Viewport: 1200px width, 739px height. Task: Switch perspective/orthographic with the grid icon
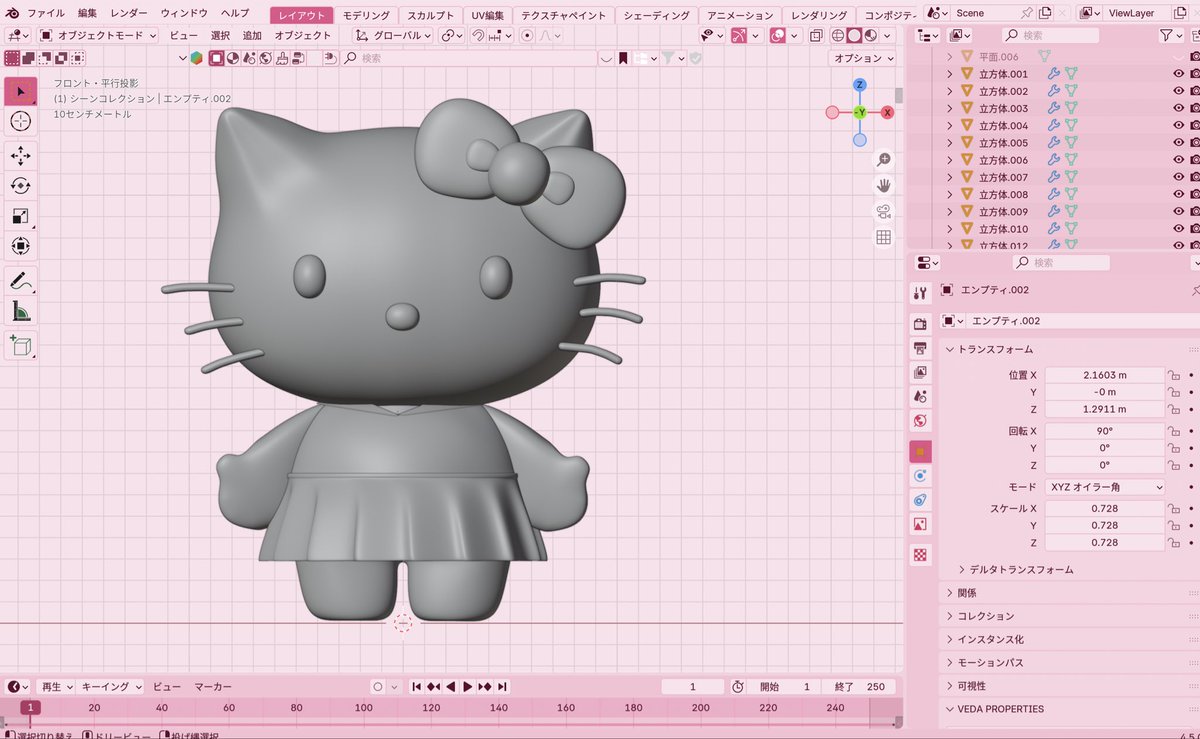884,237
